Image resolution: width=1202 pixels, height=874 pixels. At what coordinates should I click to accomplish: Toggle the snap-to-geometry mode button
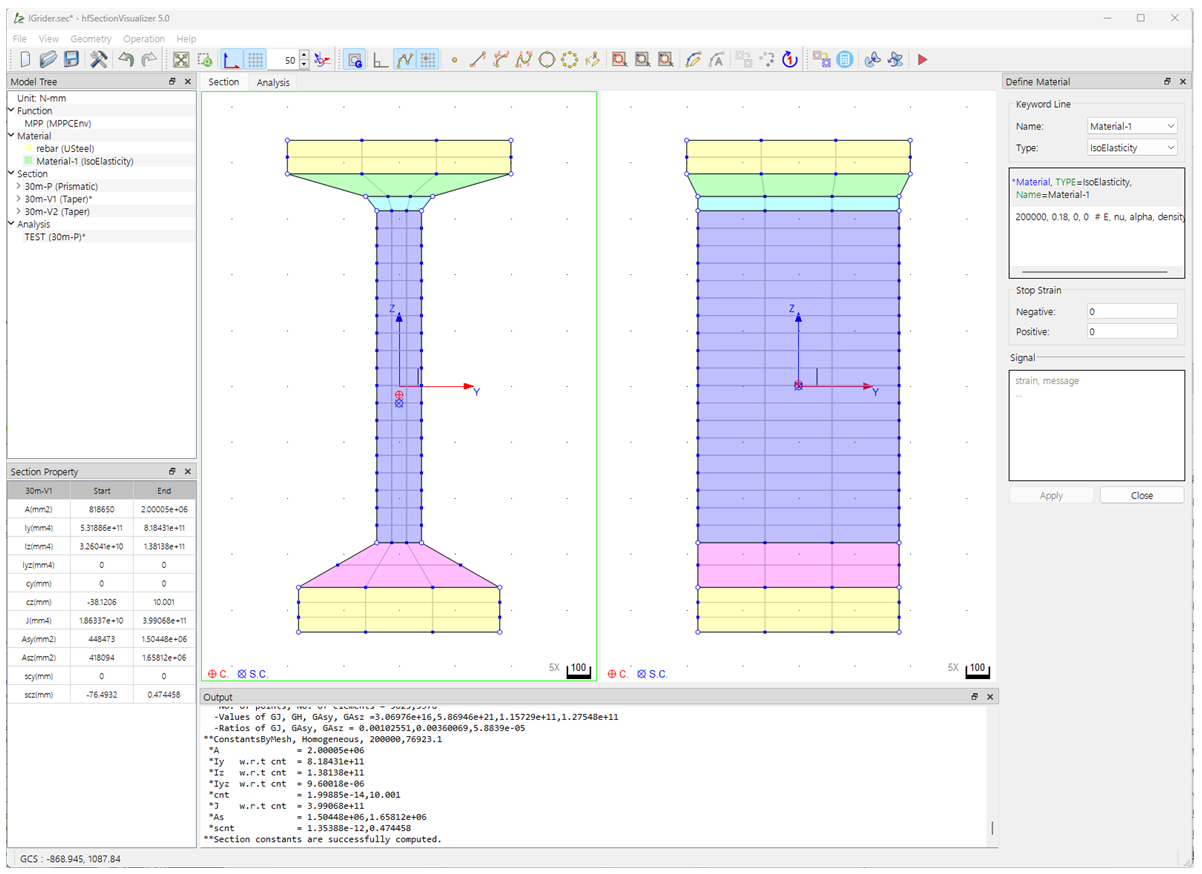pos(355,60)
